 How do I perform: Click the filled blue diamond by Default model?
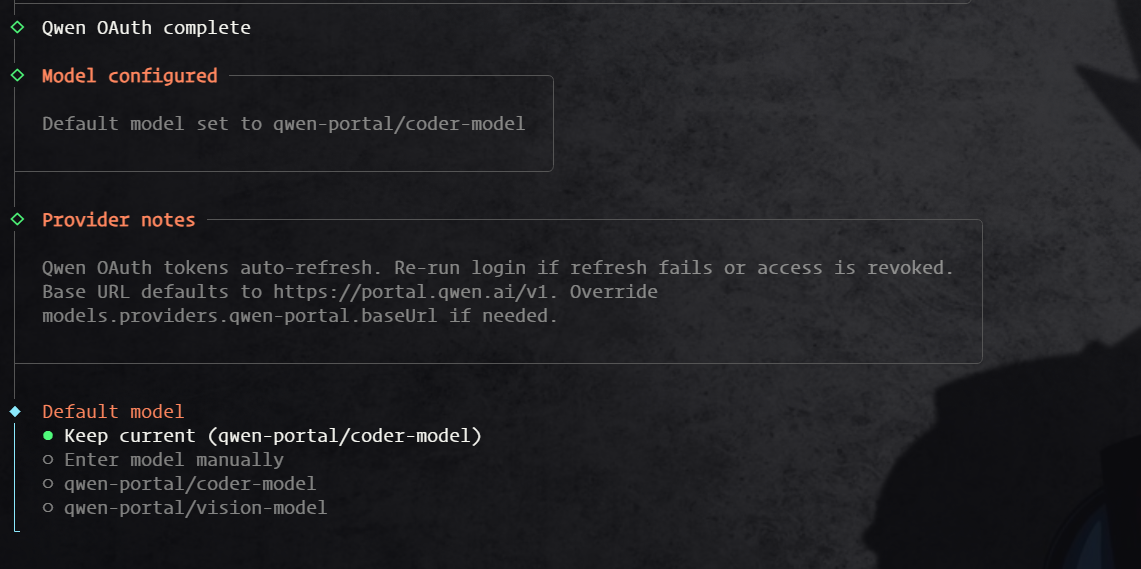point(15,412)
